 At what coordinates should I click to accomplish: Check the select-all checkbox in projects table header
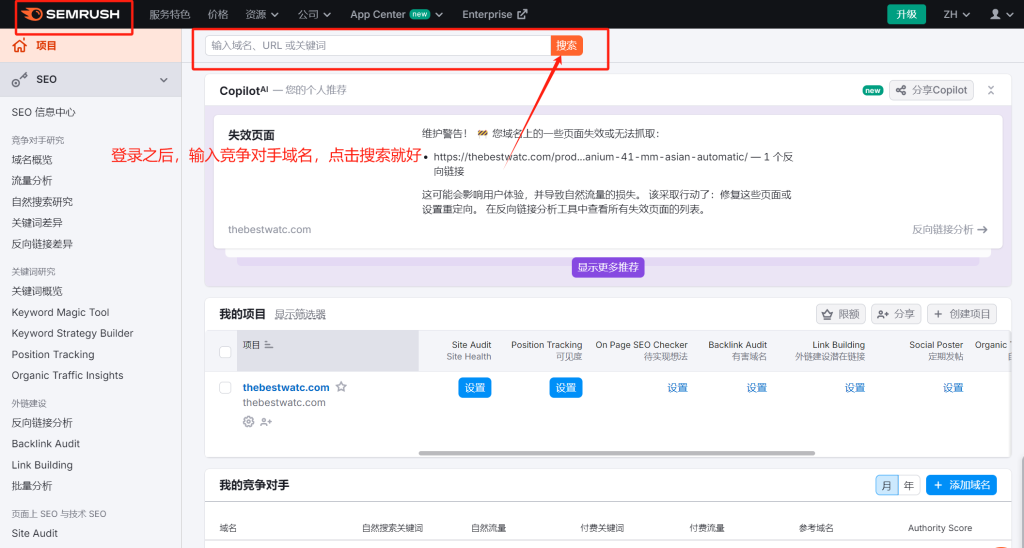click(225, 351)
